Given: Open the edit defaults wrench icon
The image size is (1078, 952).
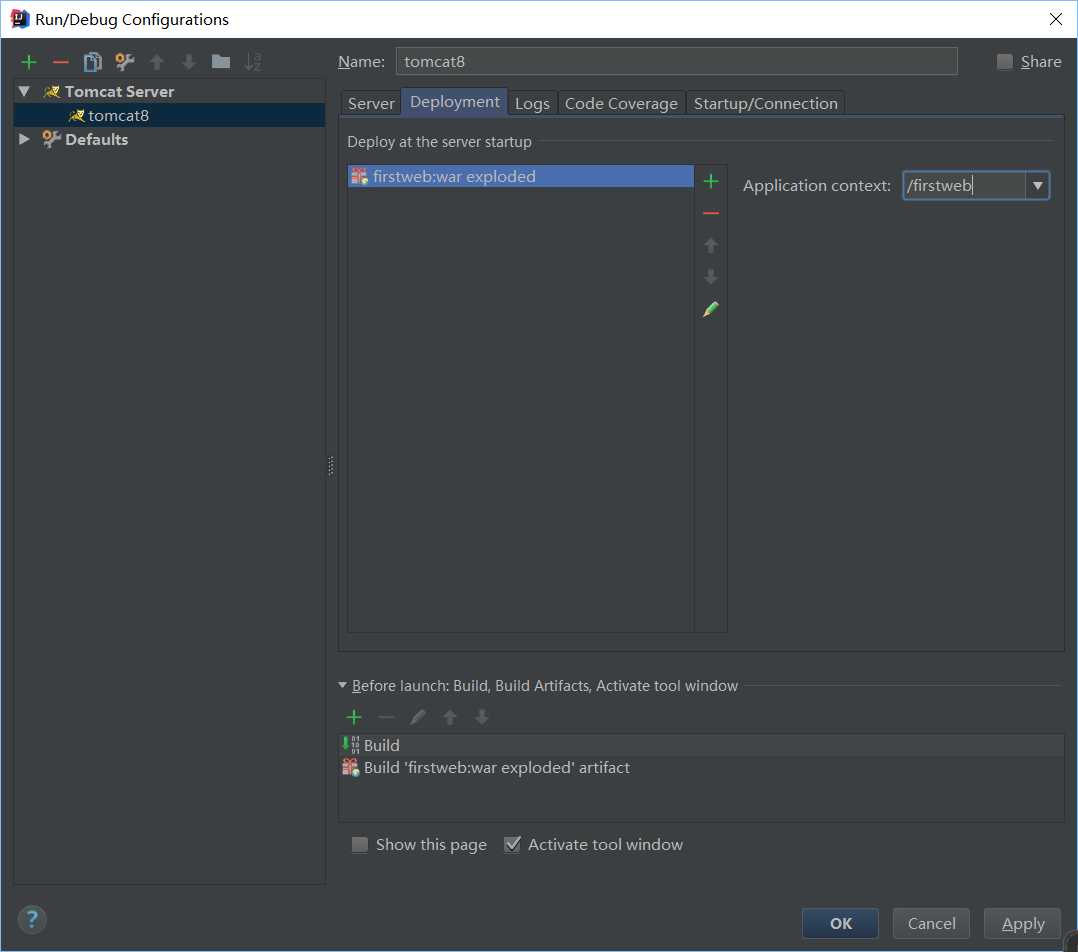Looking at the screenshot, I should (124, 62).
